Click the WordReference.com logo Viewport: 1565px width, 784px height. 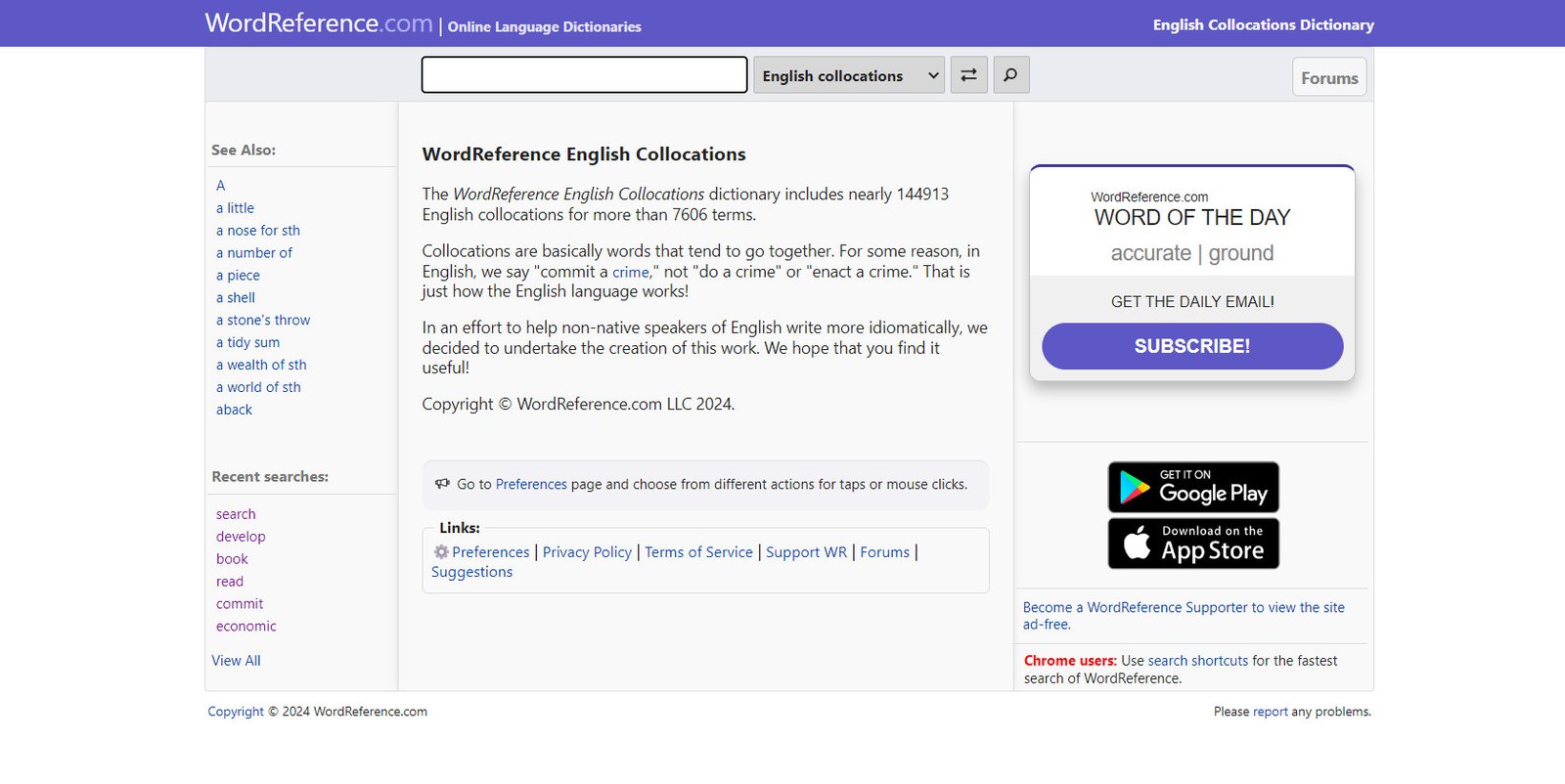point(319,23)
